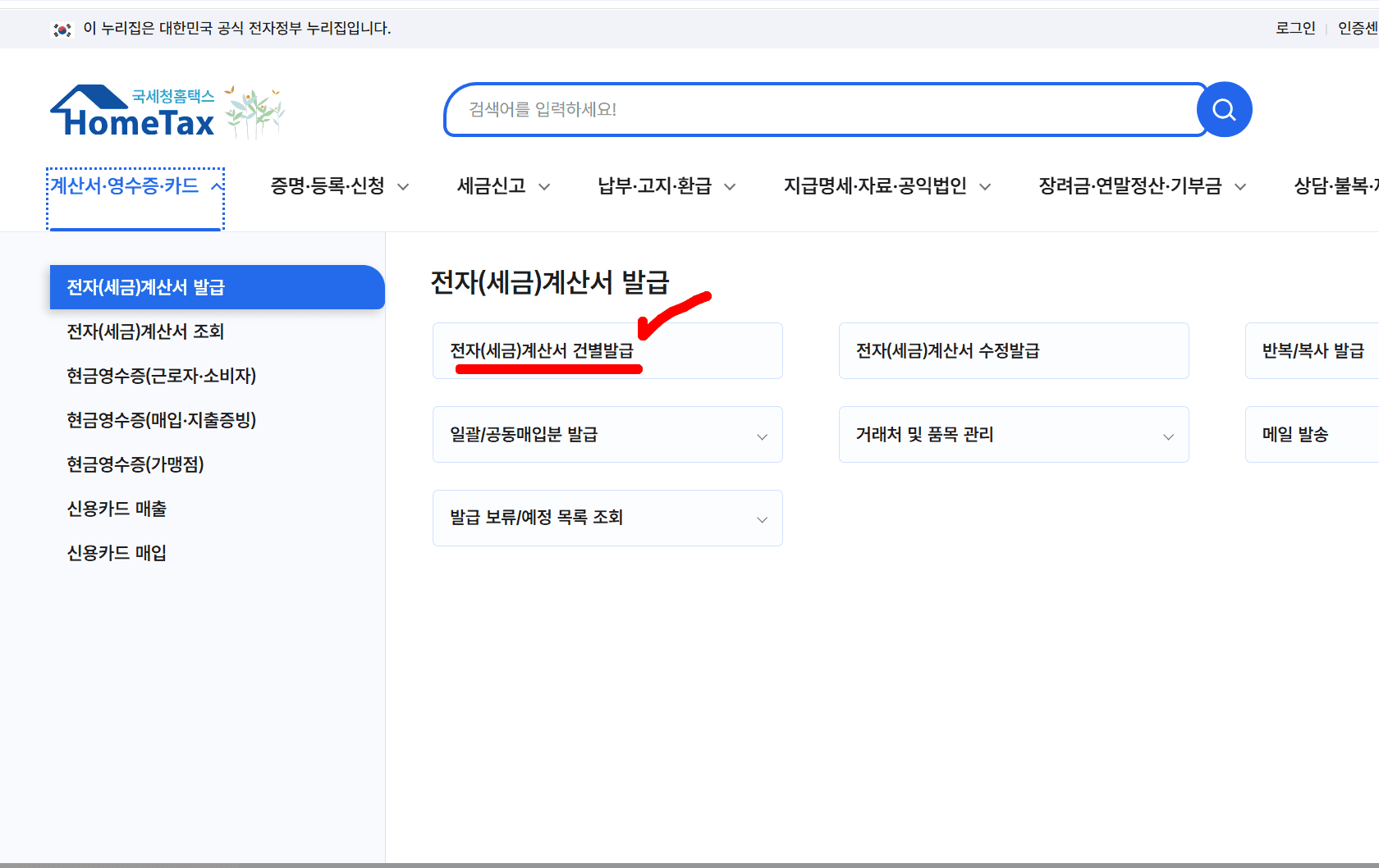
Task: Select 전자(세금)계산서 조회 in sidebar
Action: [x=145, y=331]
